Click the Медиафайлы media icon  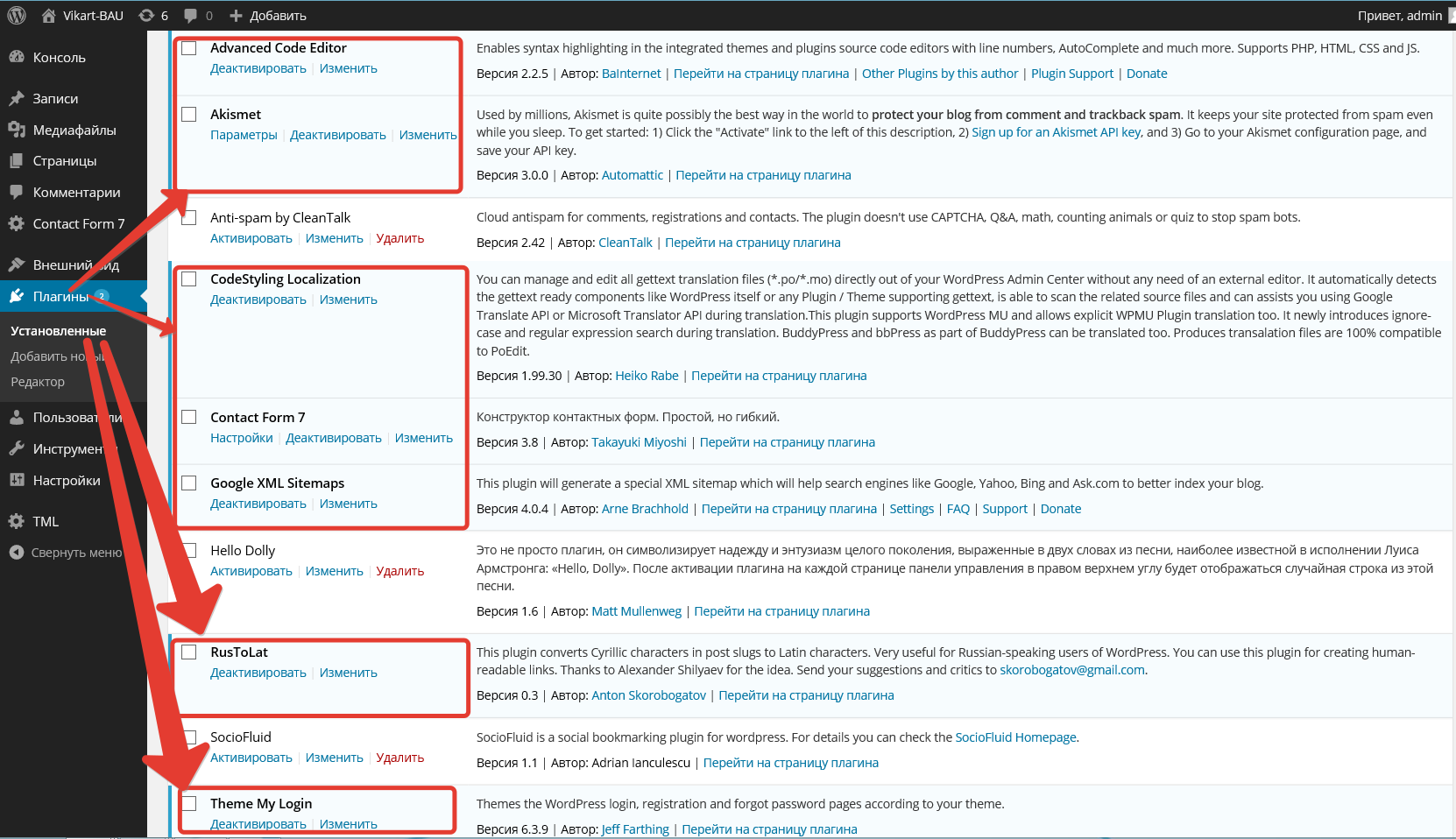[17, 130]
